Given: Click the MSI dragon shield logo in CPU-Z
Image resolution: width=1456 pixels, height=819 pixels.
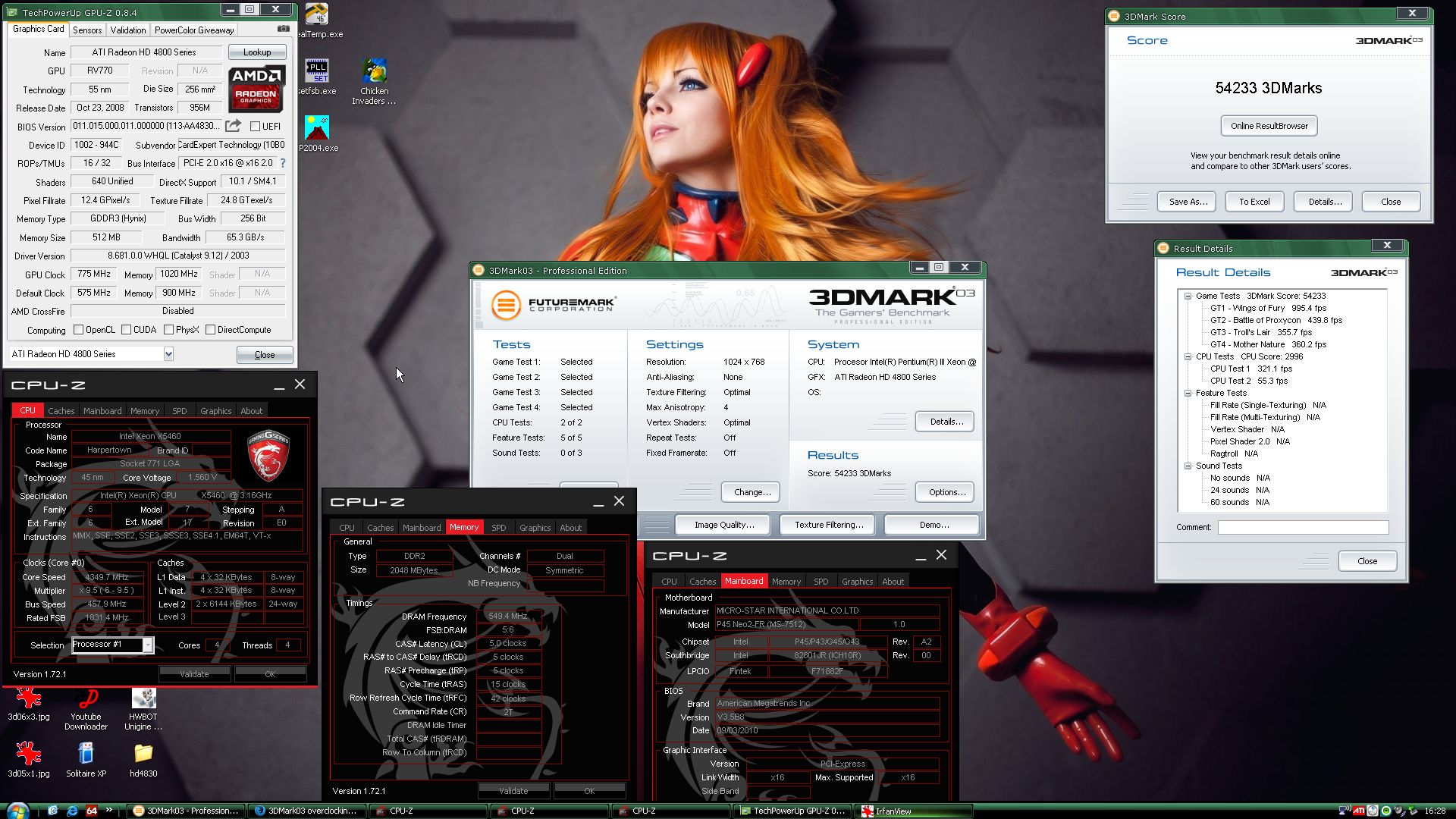Looking at the screenshot, I should click(268, 456).
